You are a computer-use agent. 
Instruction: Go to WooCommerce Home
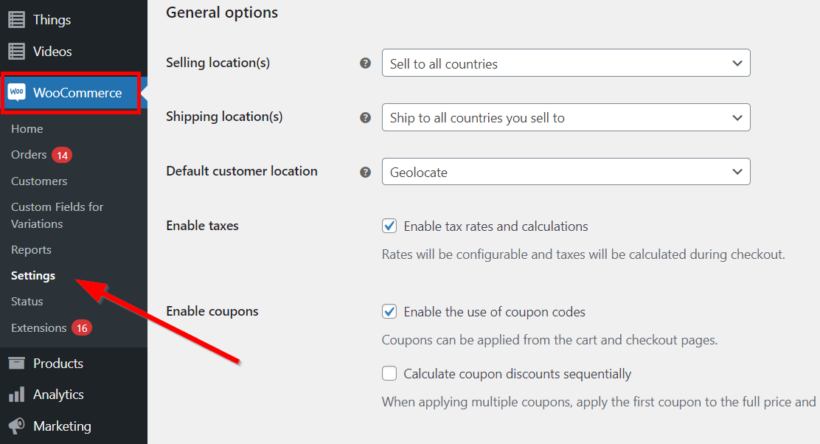click(x=27, y=129)
